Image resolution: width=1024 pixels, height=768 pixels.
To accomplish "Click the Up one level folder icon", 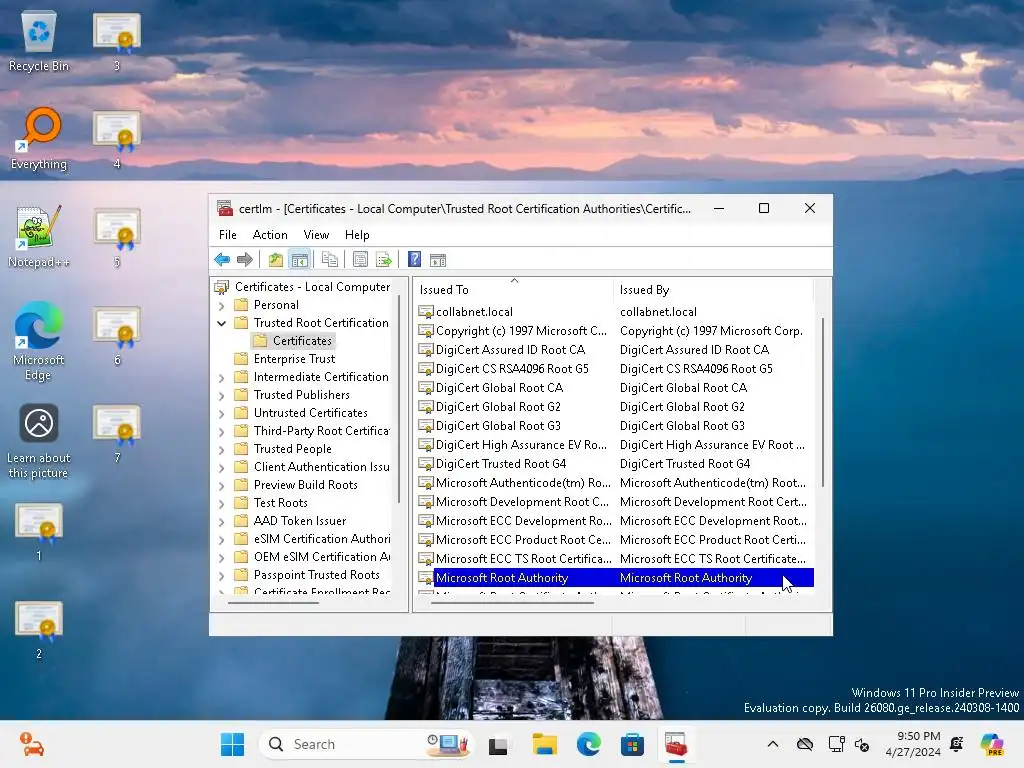I will [x=276, y=260].
